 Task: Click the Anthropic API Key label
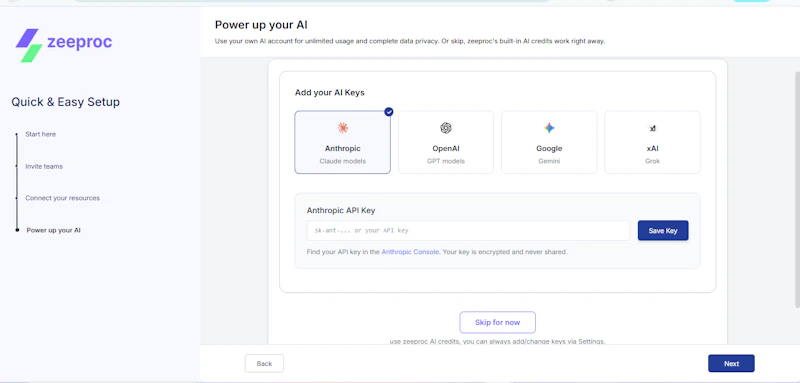pos(341,210)
